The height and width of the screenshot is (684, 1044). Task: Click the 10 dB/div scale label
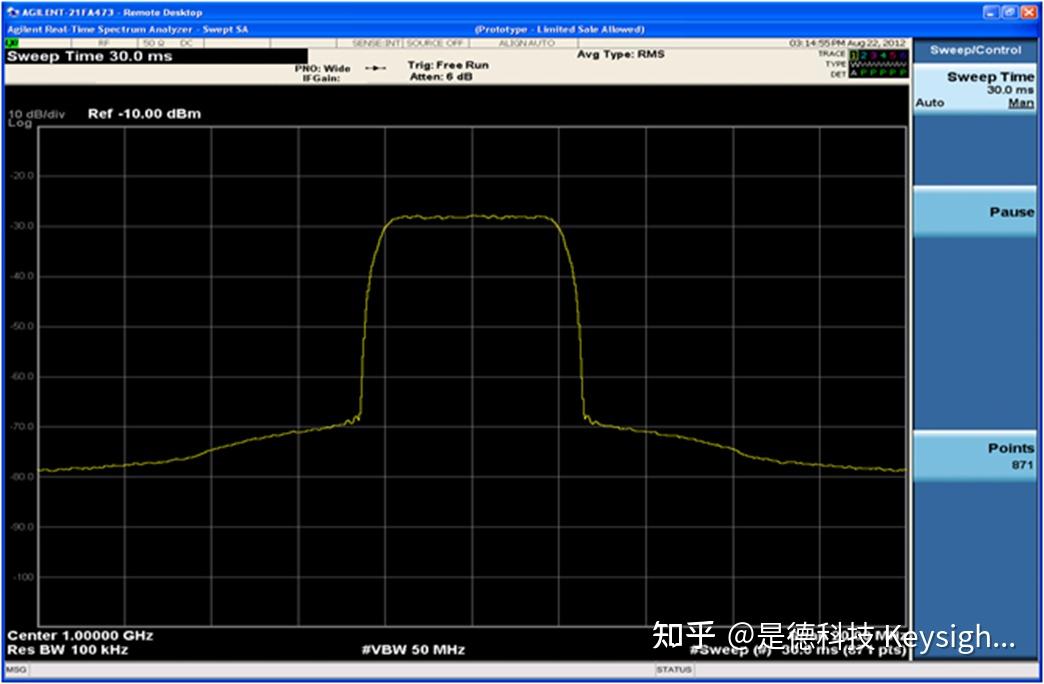(37, 115)
